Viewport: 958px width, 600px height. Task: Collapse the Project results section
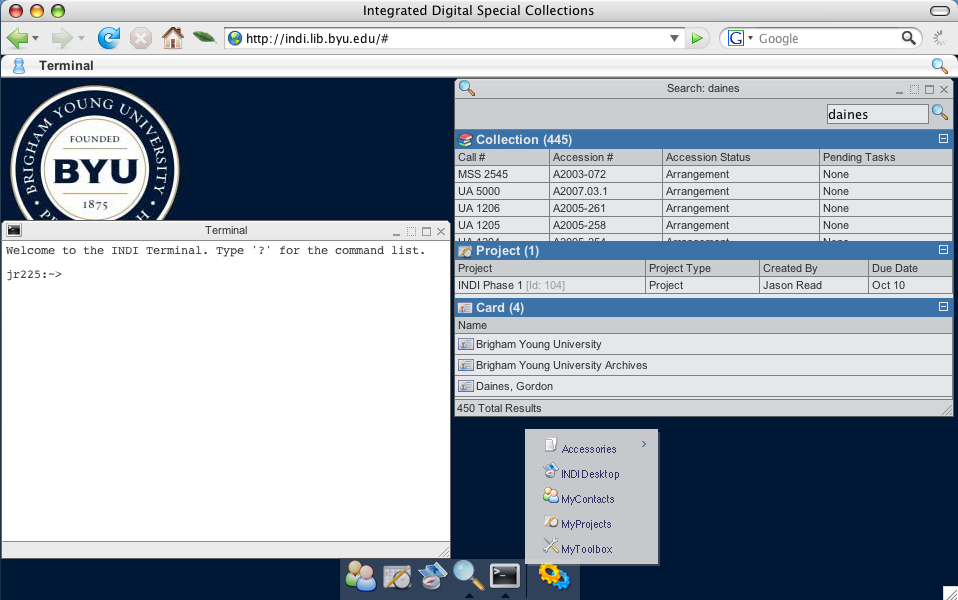(x=943, y=249)
